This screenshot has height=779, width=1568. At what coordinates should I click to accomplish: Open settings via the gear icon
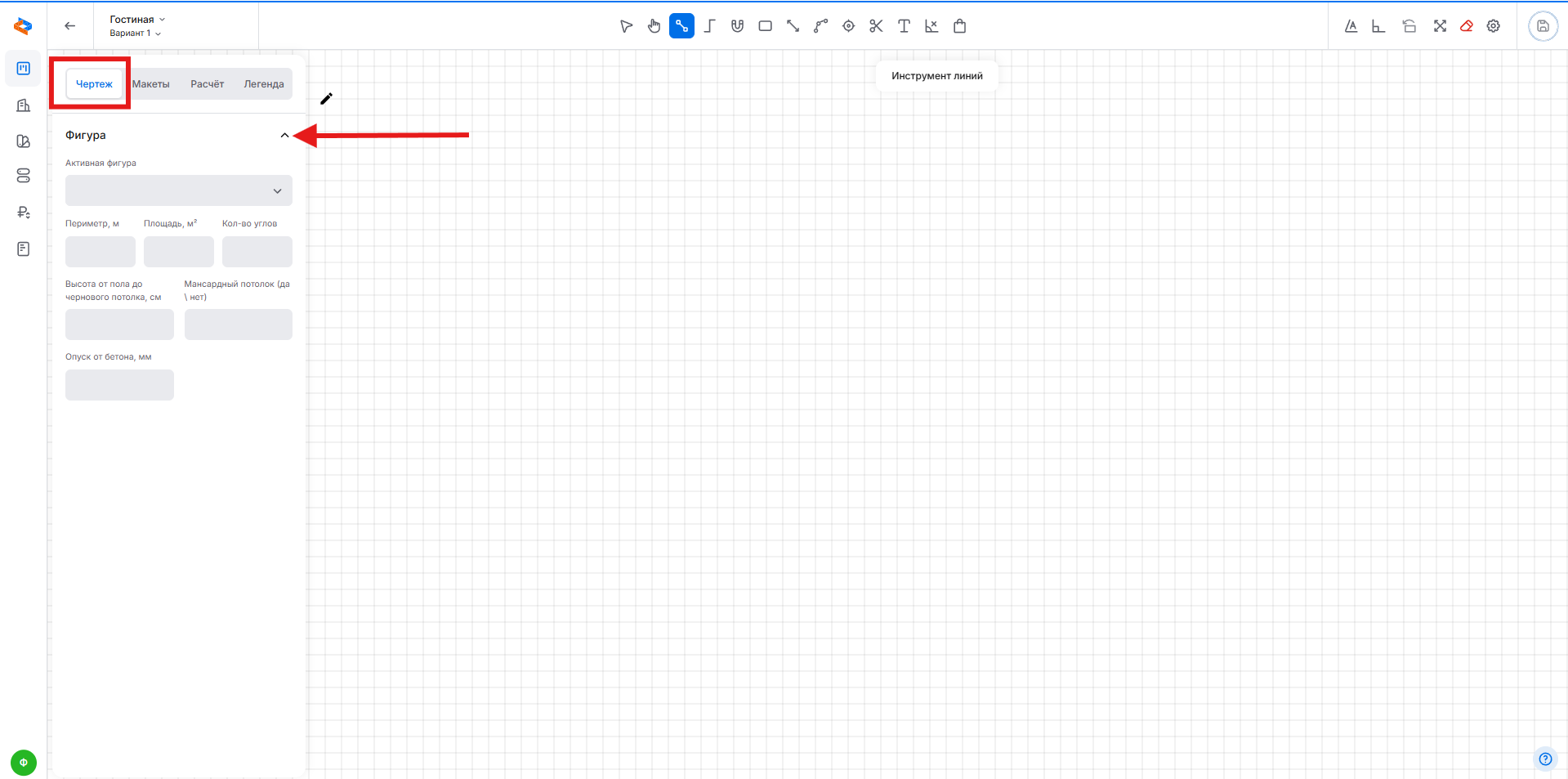[x=1494, y=26]
